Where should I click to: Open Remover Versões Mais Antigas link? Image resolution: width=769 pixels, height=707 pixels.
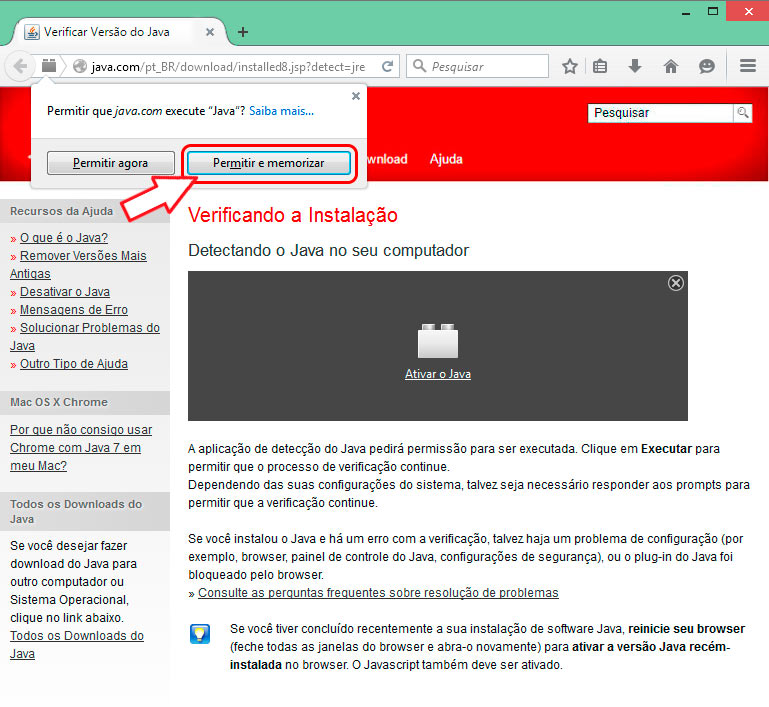(x=78, y=265)
